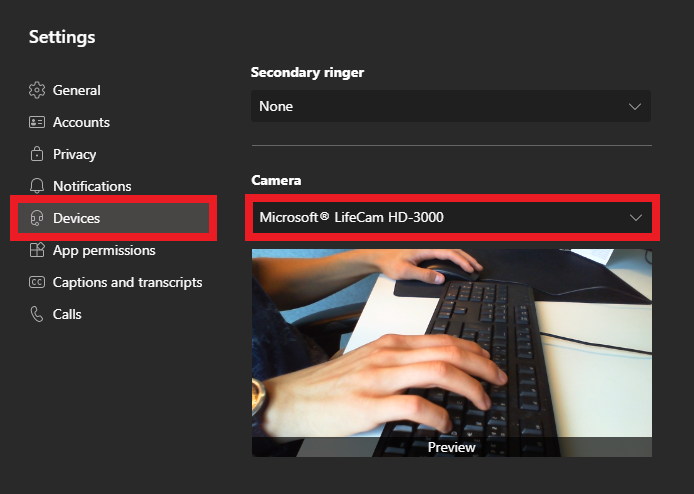694x494 pixels.
Task: Open App permissions section
Action: pos(113,250)
